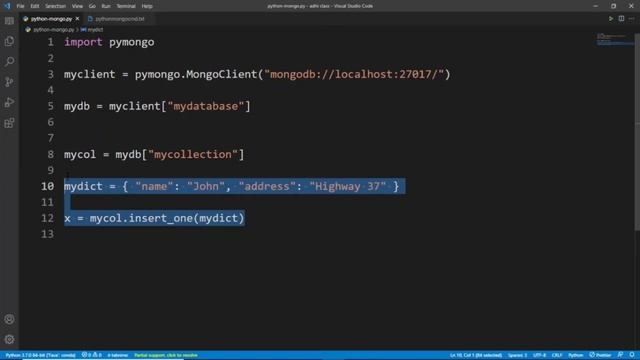Change the CRLF end-of-line sequence
640x360 pixels.
tap(557, 355)
